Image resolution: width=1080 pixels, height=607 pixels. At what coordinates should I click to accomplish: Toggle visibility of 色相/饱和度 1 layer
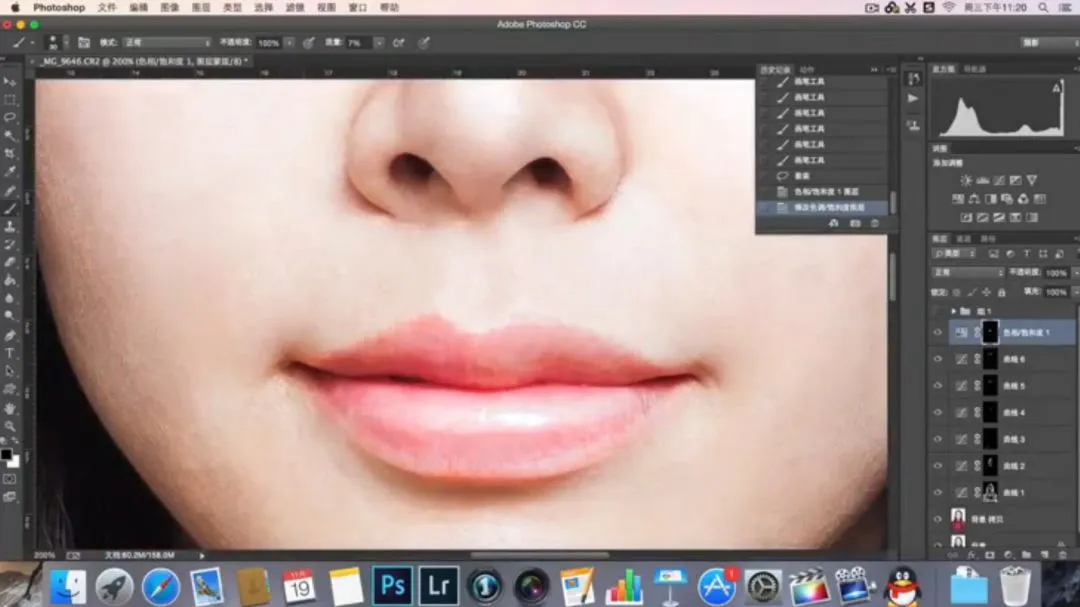click(x=937, y=332)
